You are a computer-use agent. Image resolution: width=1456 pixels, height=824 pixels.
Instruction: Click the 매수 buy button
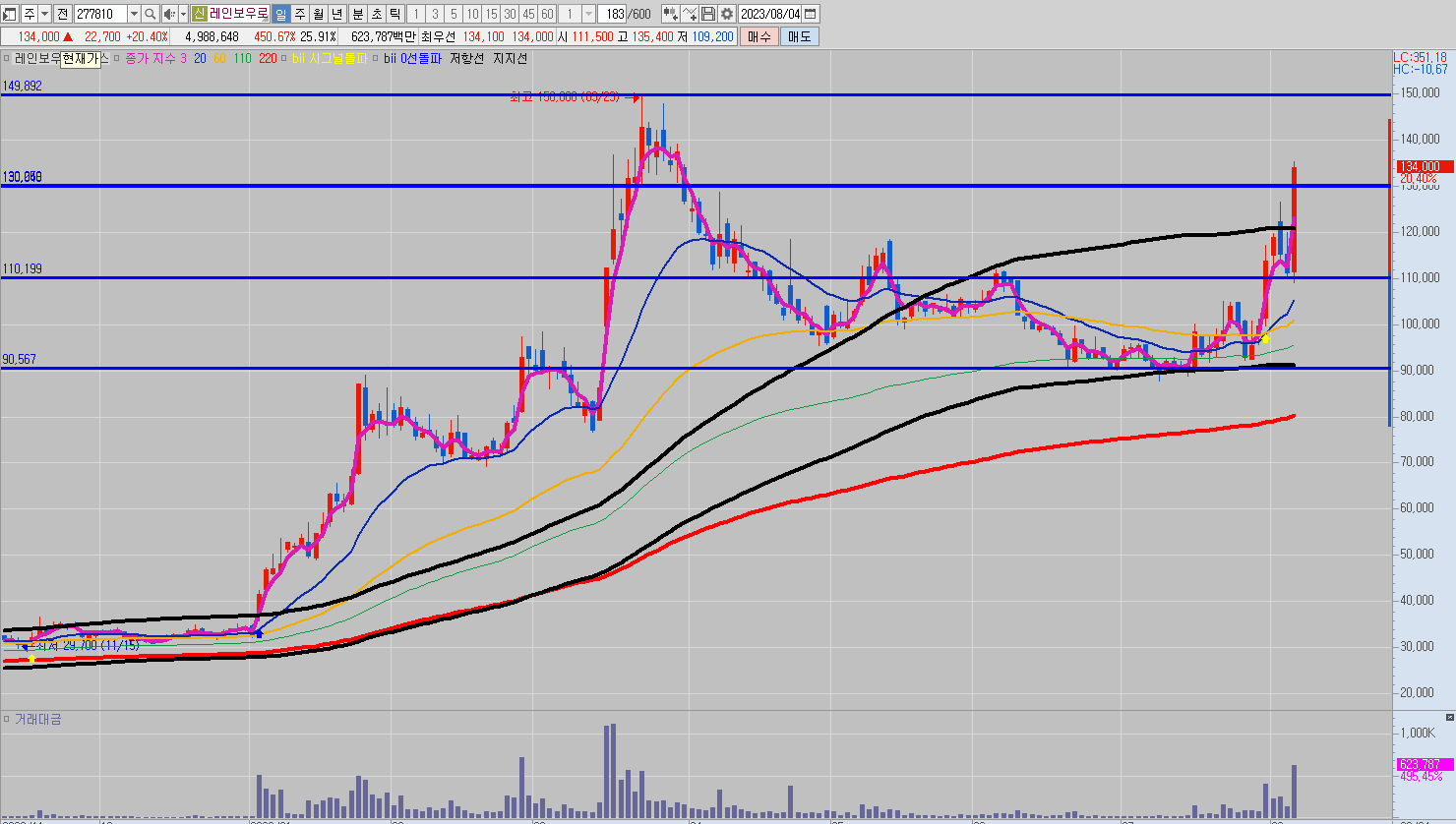click(x=759, y=36)
